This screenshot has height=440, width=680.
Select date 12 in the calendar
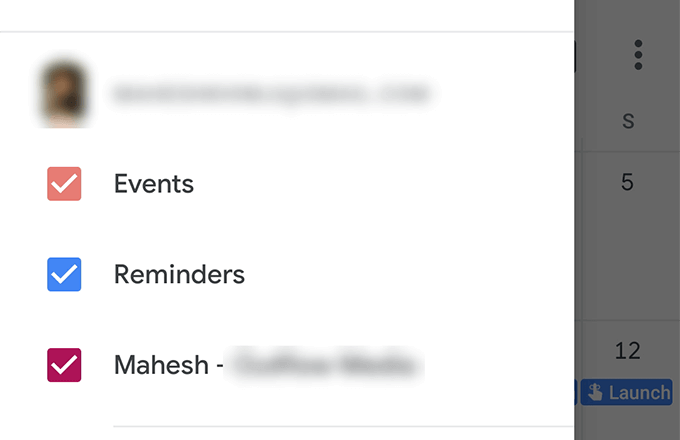click(x=628, y=351)
